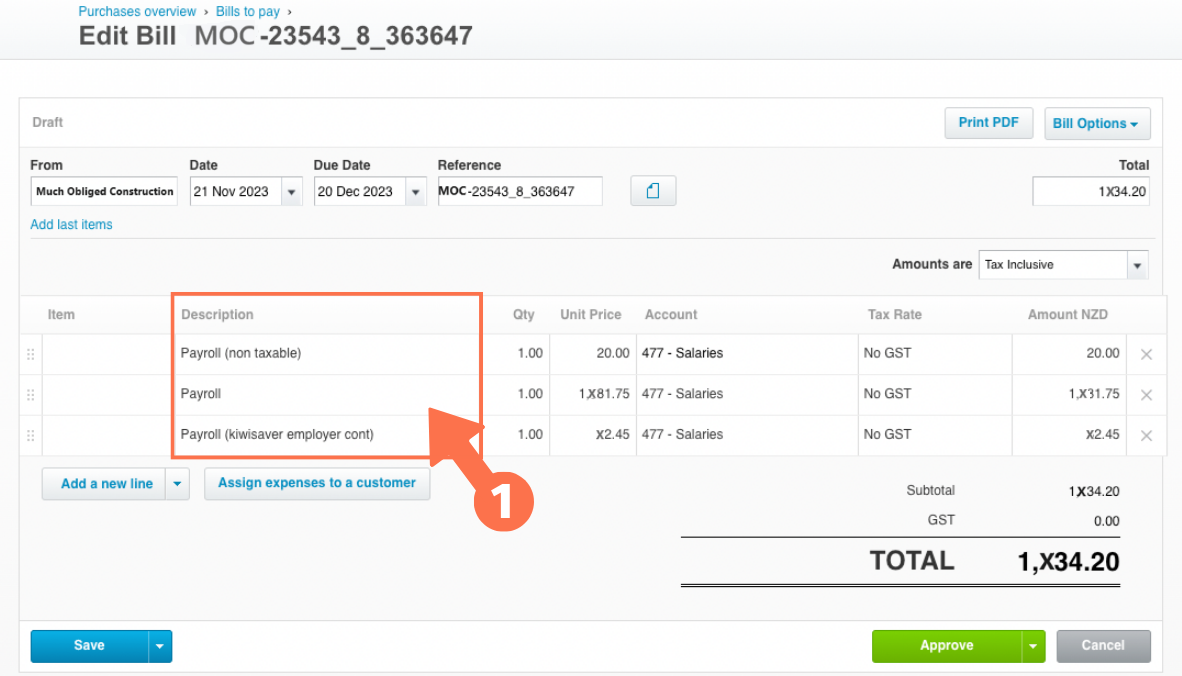This screenshot has height=676, width=1182.
Task: Remove the Payroll (non taxable) line with the X icon
Action: pos(1146,353)
